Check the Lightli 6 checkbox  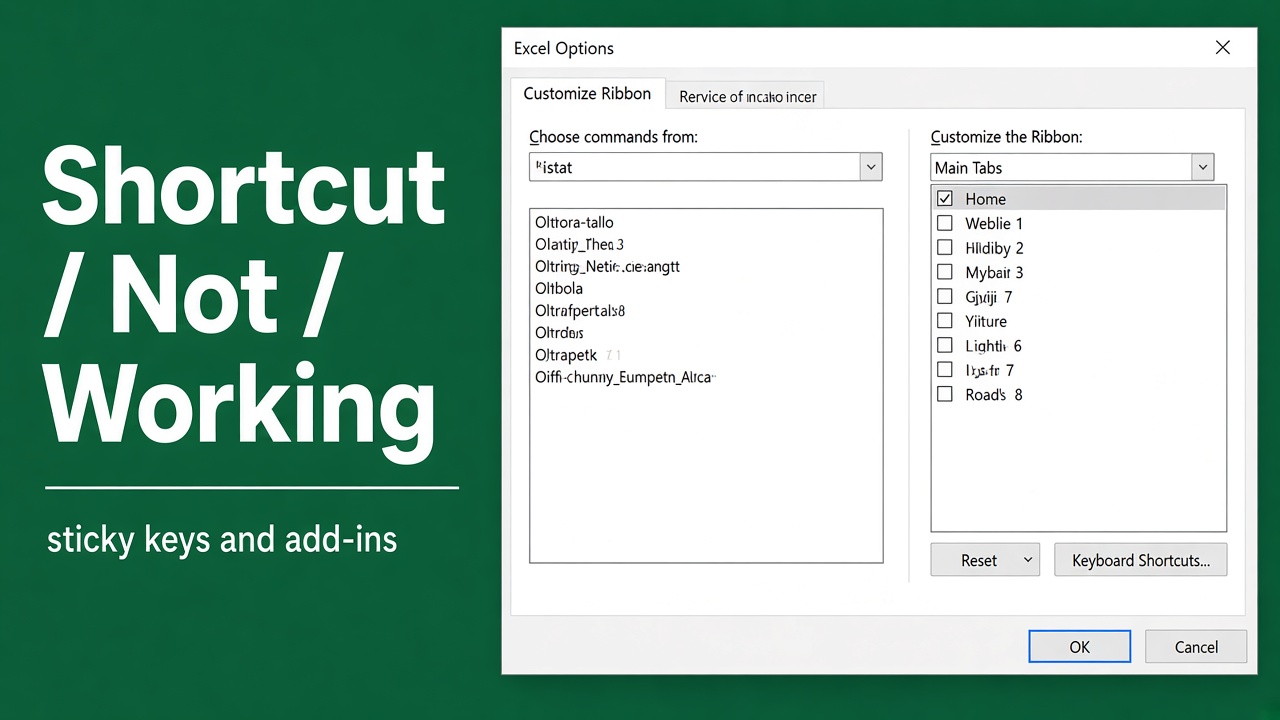944,346
